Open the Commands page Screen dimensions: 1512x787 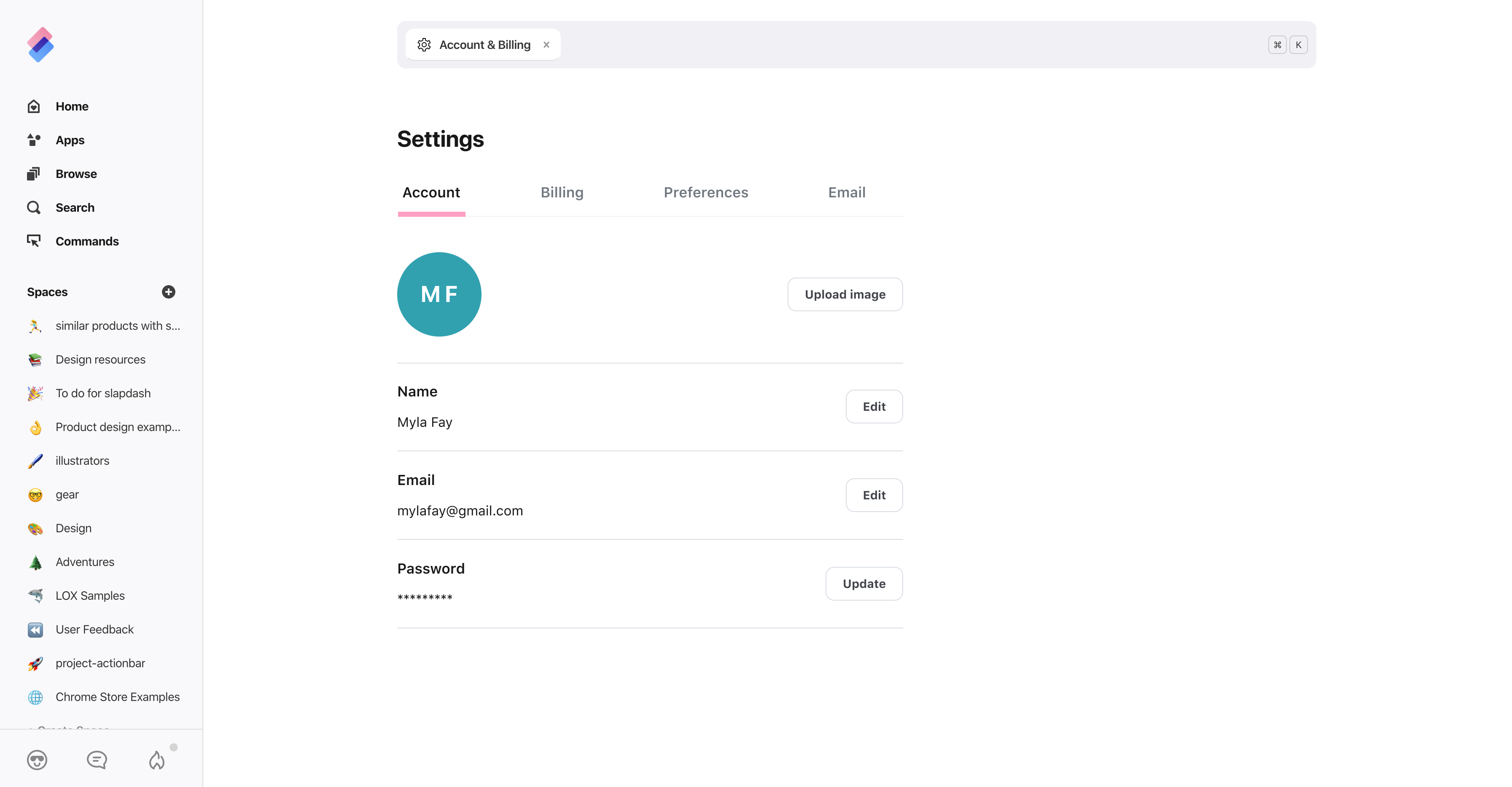[87, 241]
